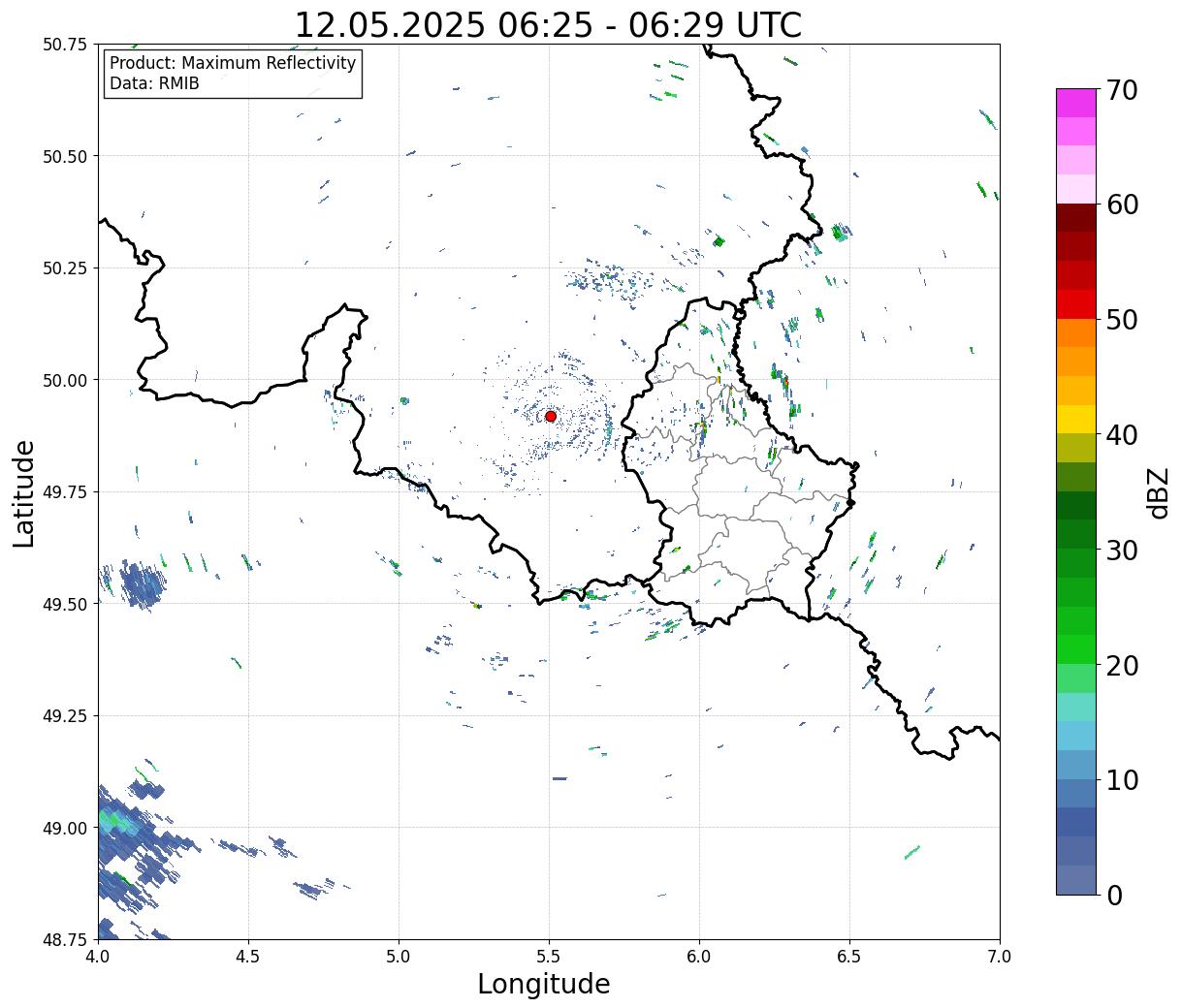Click the magenta top swatch of the colorbar
Image resolution: width=1182 pixels, height=1008 pixels.
point(1076,103)
